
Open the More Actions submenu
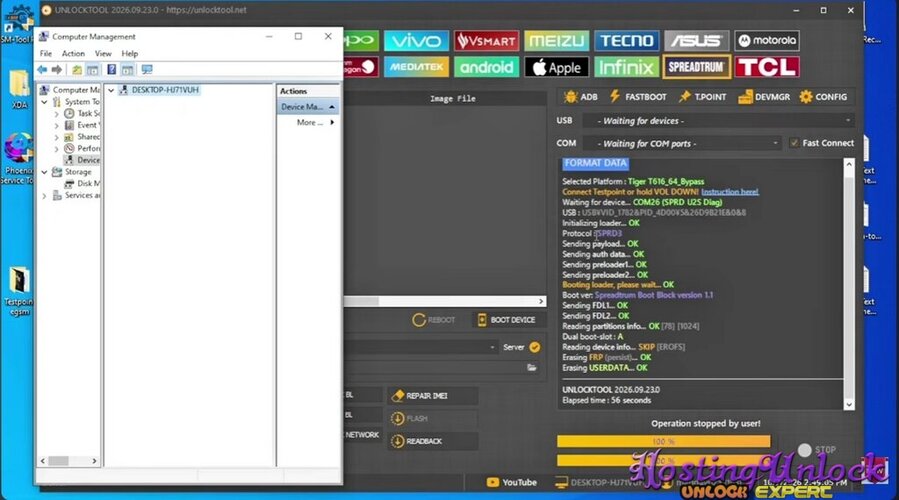[315, 122]
